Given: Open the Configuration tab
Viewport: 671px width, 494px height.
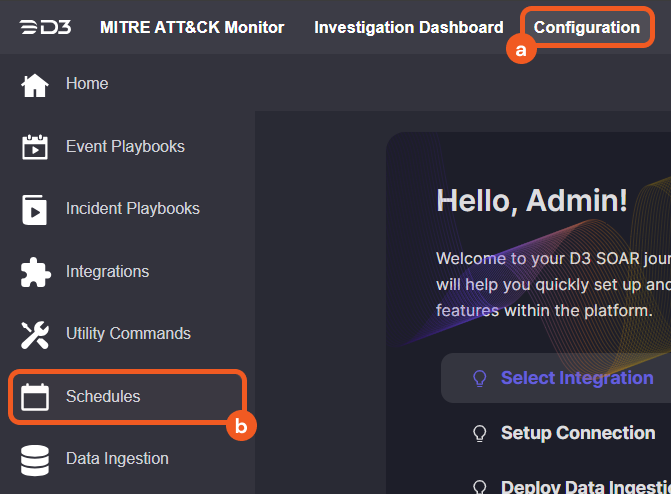Looking at the screenshot, I should [x=587, y=27].
